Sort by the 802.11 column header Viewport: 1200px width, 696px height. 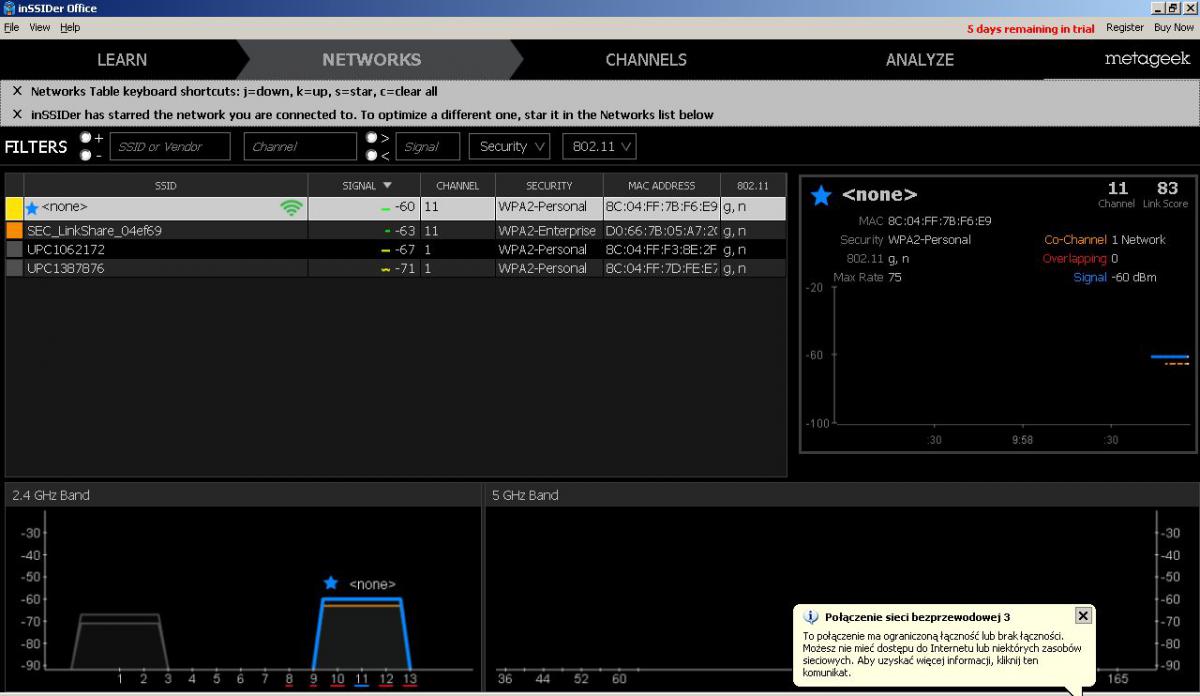coord(752,185)
